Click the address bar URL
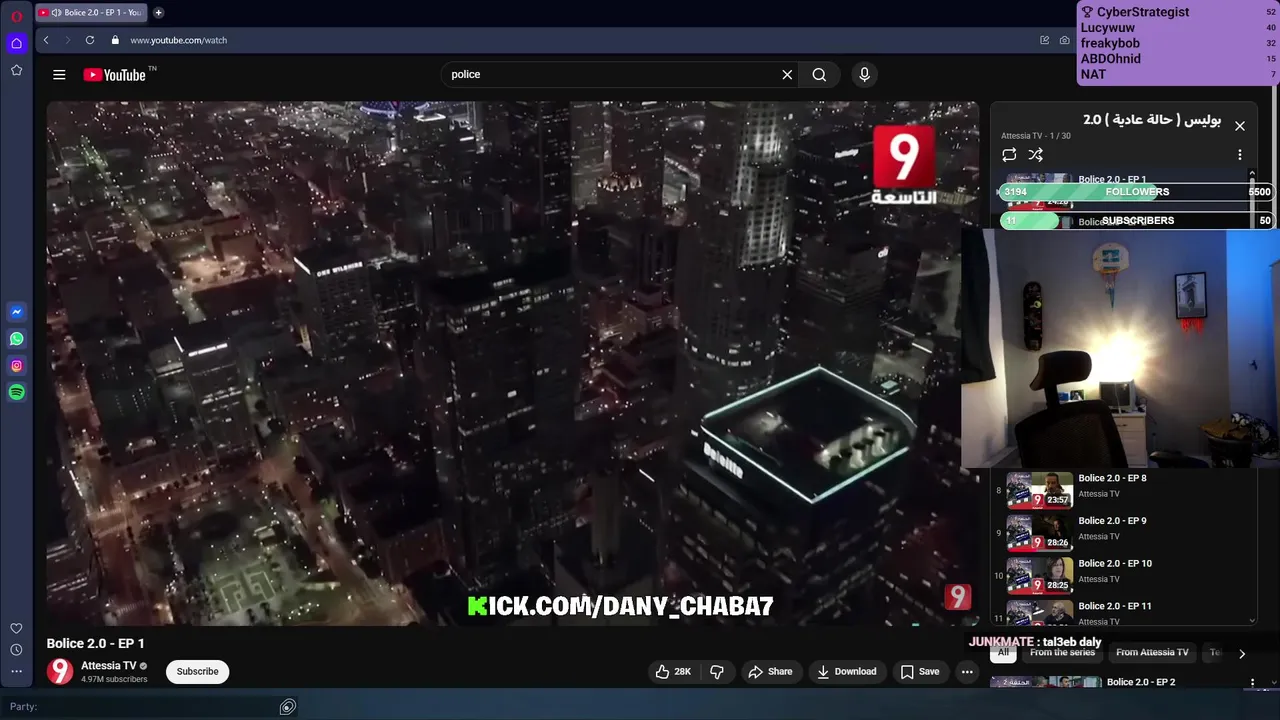This screenshot has height=720, width=1280. 178,40
